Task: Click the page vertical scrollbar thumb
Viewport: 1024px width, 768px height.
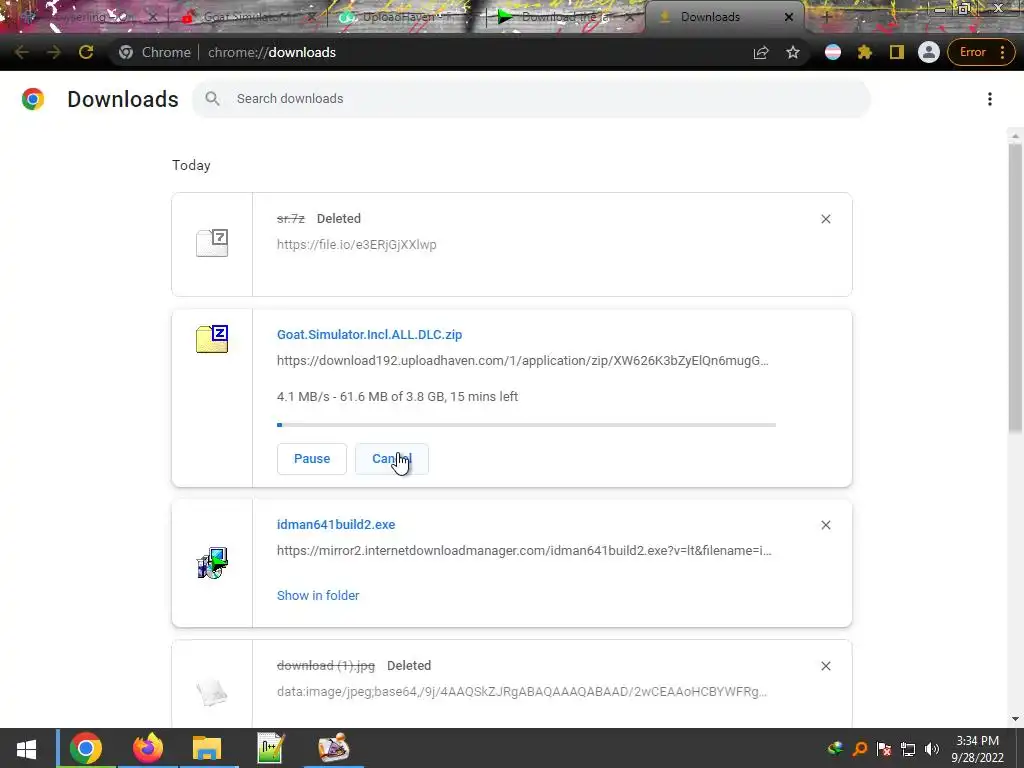Action: pyautogui.click(x=1015, y=287)
